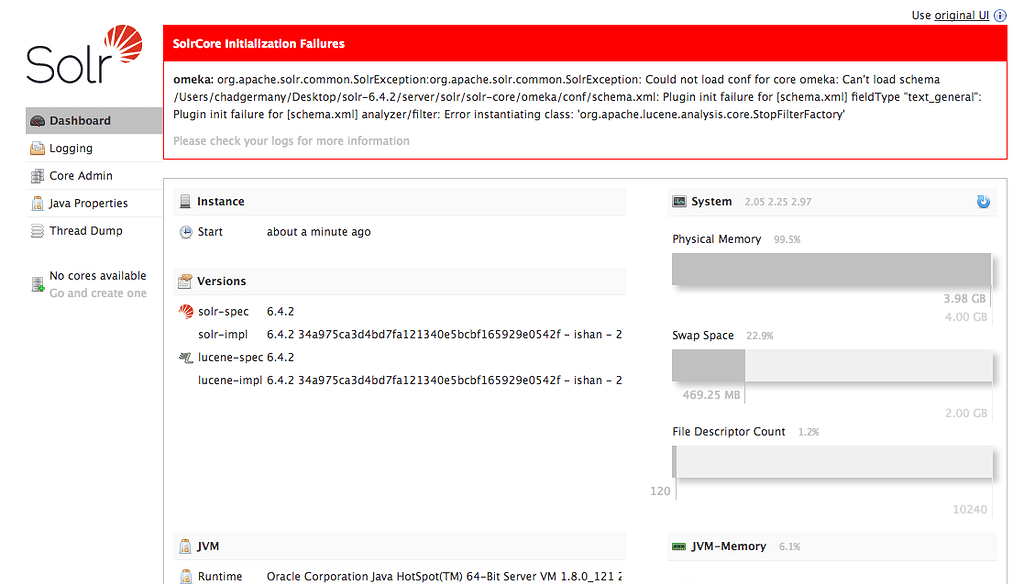
Task: Refresh the System stats with the reload icon
Action: (x=983, y=201)
